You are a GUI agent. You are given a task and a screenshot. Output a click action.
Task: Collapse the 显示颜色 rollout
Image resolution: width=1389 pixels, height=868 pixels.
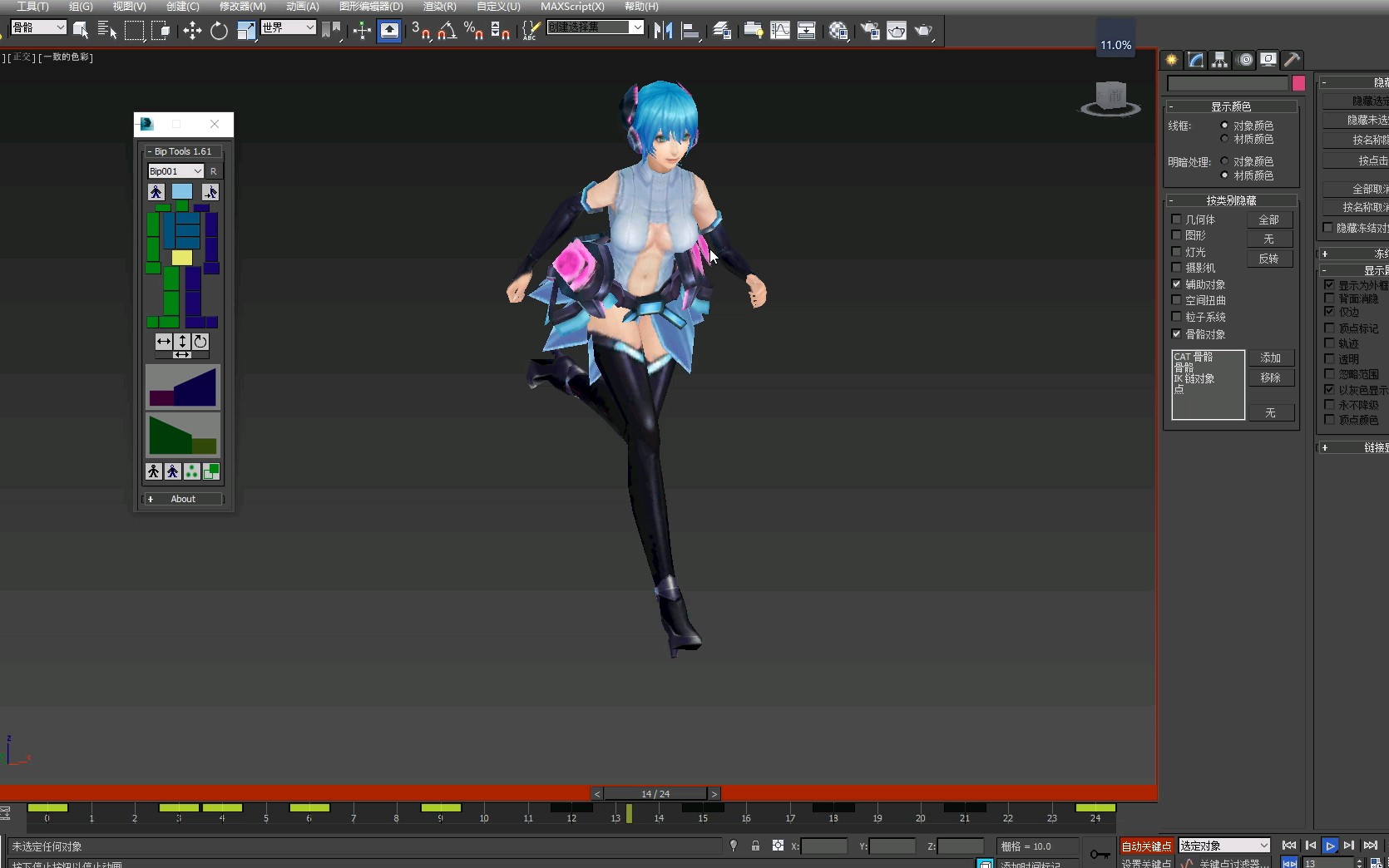pyautogui.click(x=1231, y=106)
